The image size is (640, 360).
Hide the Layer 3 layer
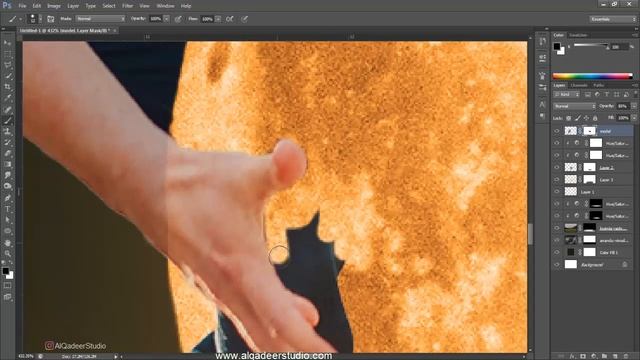557,179
